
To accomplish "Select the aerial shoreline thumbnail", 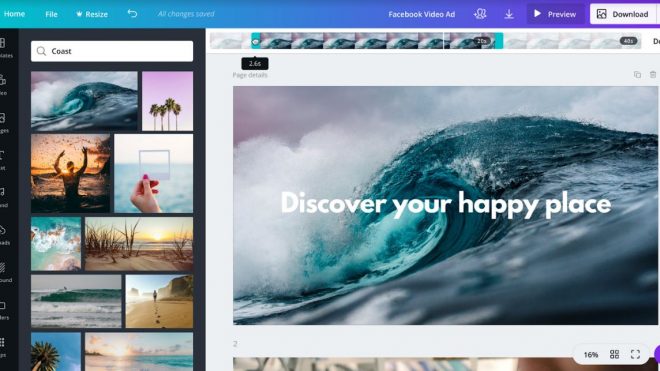I will tap(56, 243).
